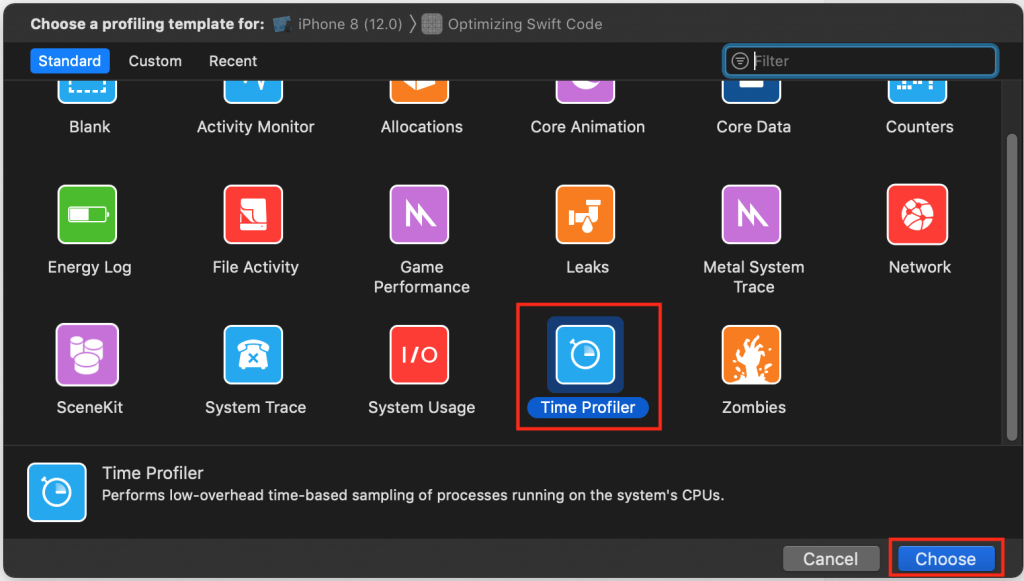
Task: Select the SceneKit template icon
Action: pos(88,355)
